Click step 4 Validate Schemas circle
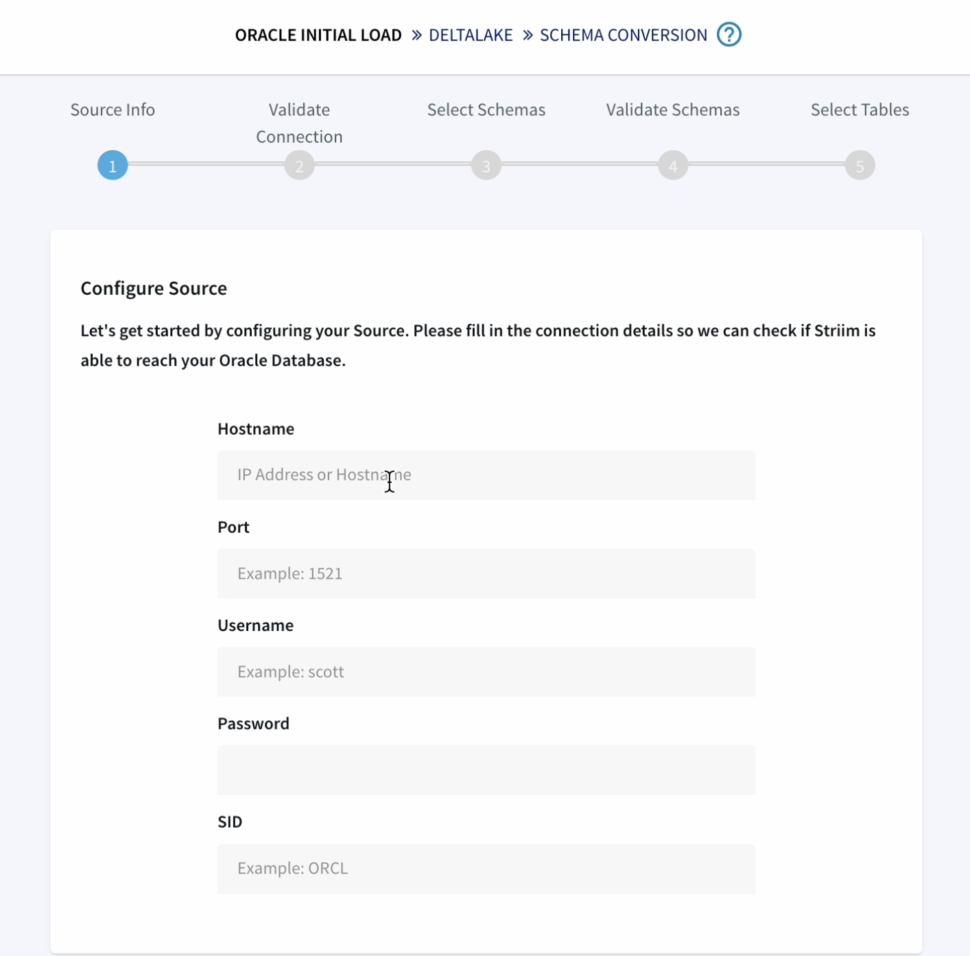Image resolution: width=970 pixels, height=956 pixels. (673, 166)
